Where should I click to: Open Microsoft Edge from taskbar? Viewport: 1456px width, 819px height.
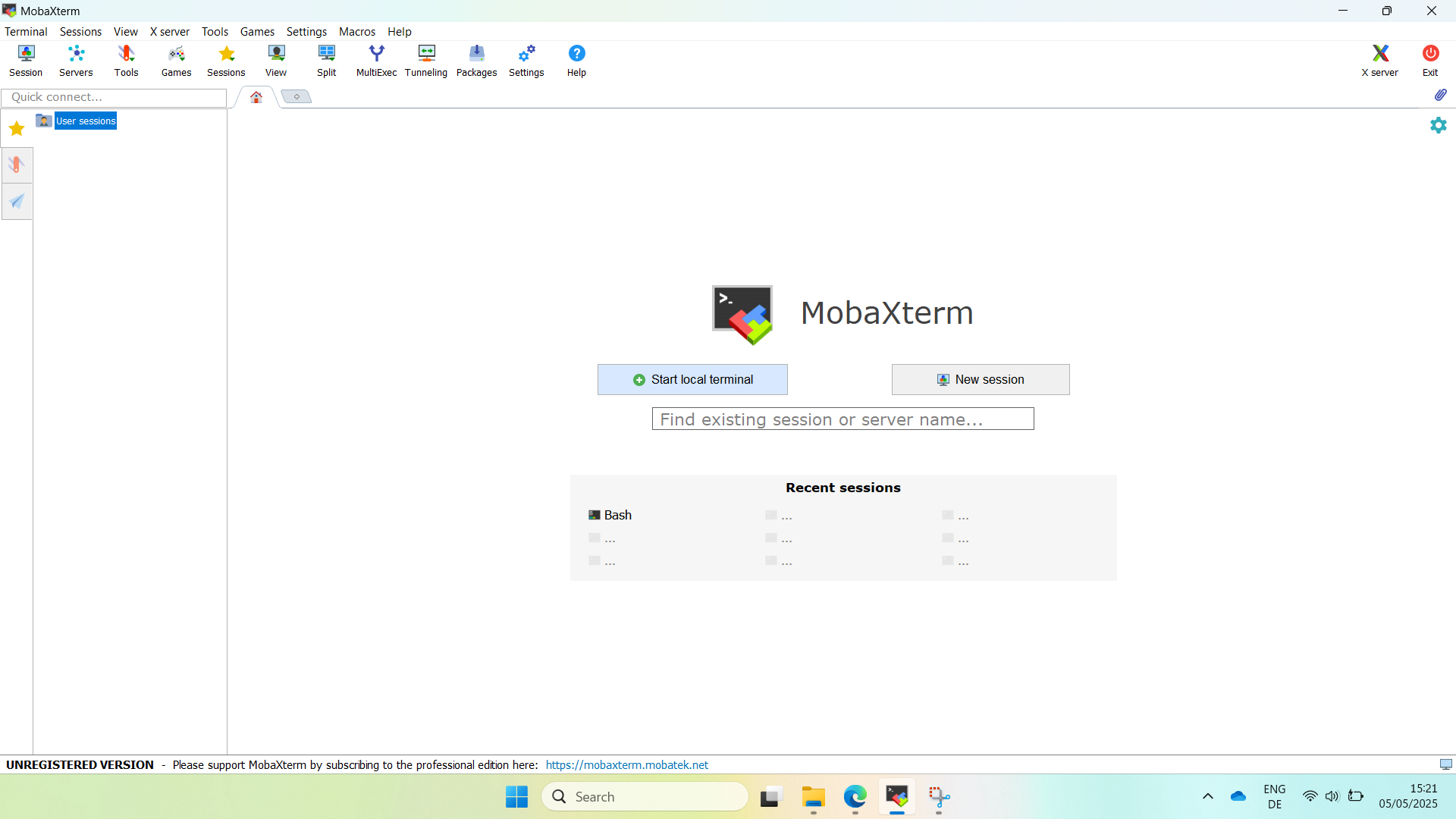pos(855,796)
